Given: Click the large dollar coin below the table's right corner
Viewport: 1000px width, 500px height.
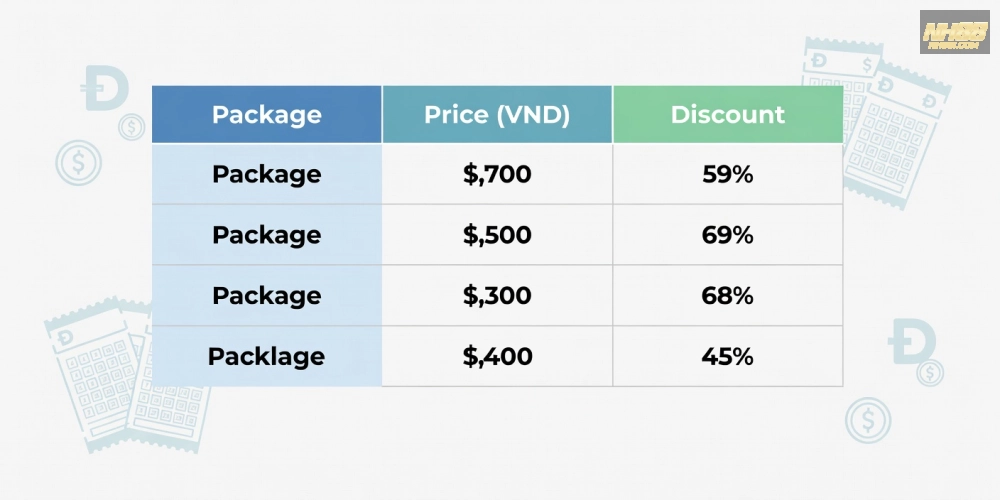Looking at the screenshot, I should [868, 420].
